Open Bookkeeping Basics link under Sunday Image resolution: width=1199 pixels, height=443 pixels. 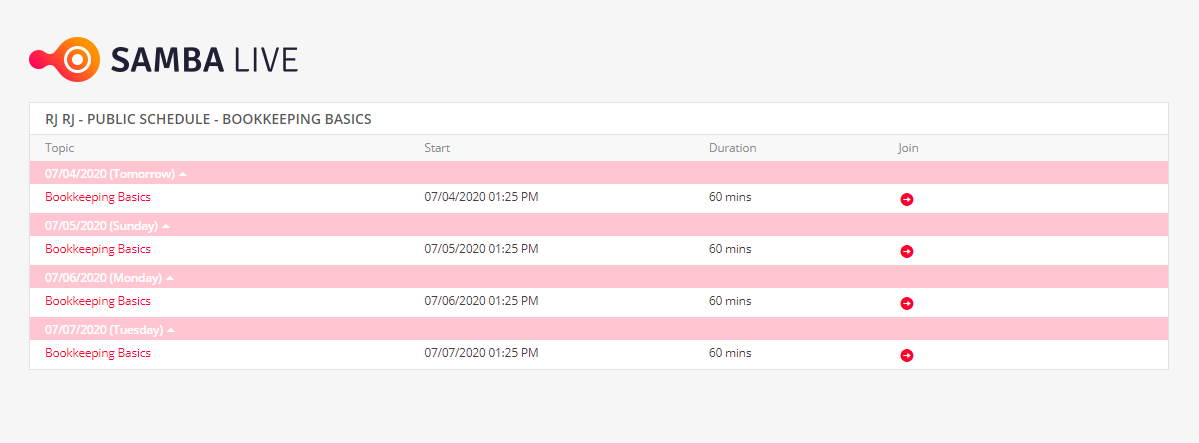(98, 249)
